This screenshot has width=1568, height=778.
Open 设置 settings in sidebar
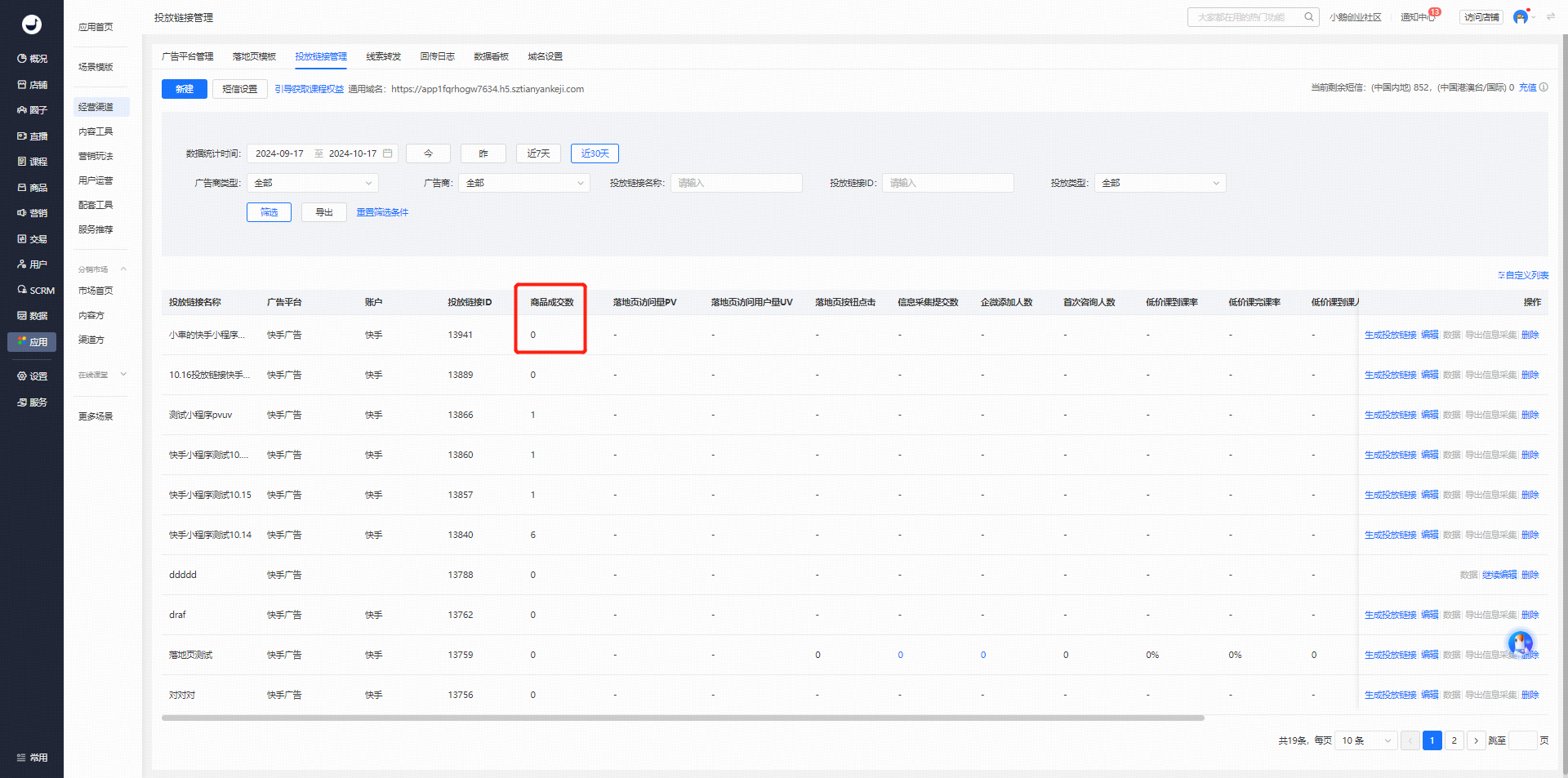tap(32, 376)
